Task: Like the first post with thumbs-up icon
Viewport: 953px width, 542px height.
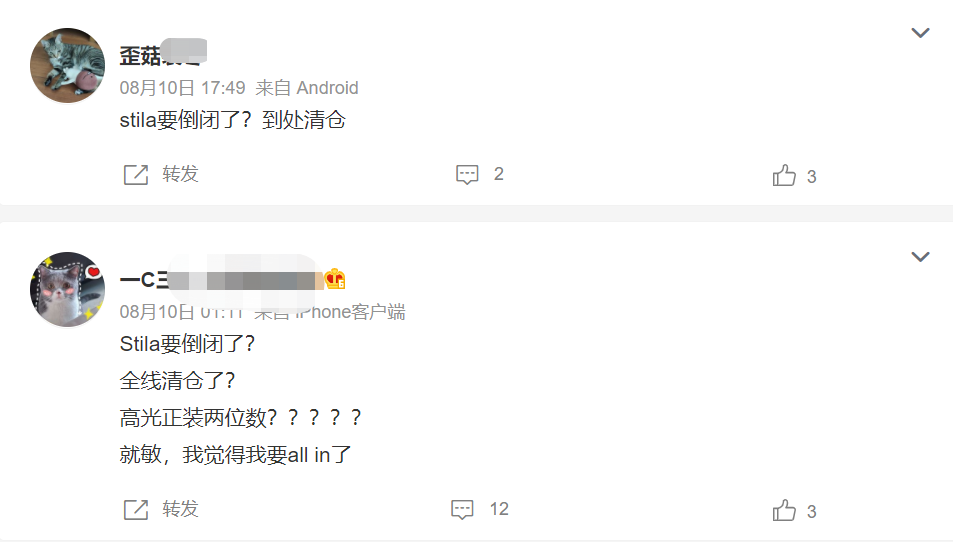Action: coord(784,175)
